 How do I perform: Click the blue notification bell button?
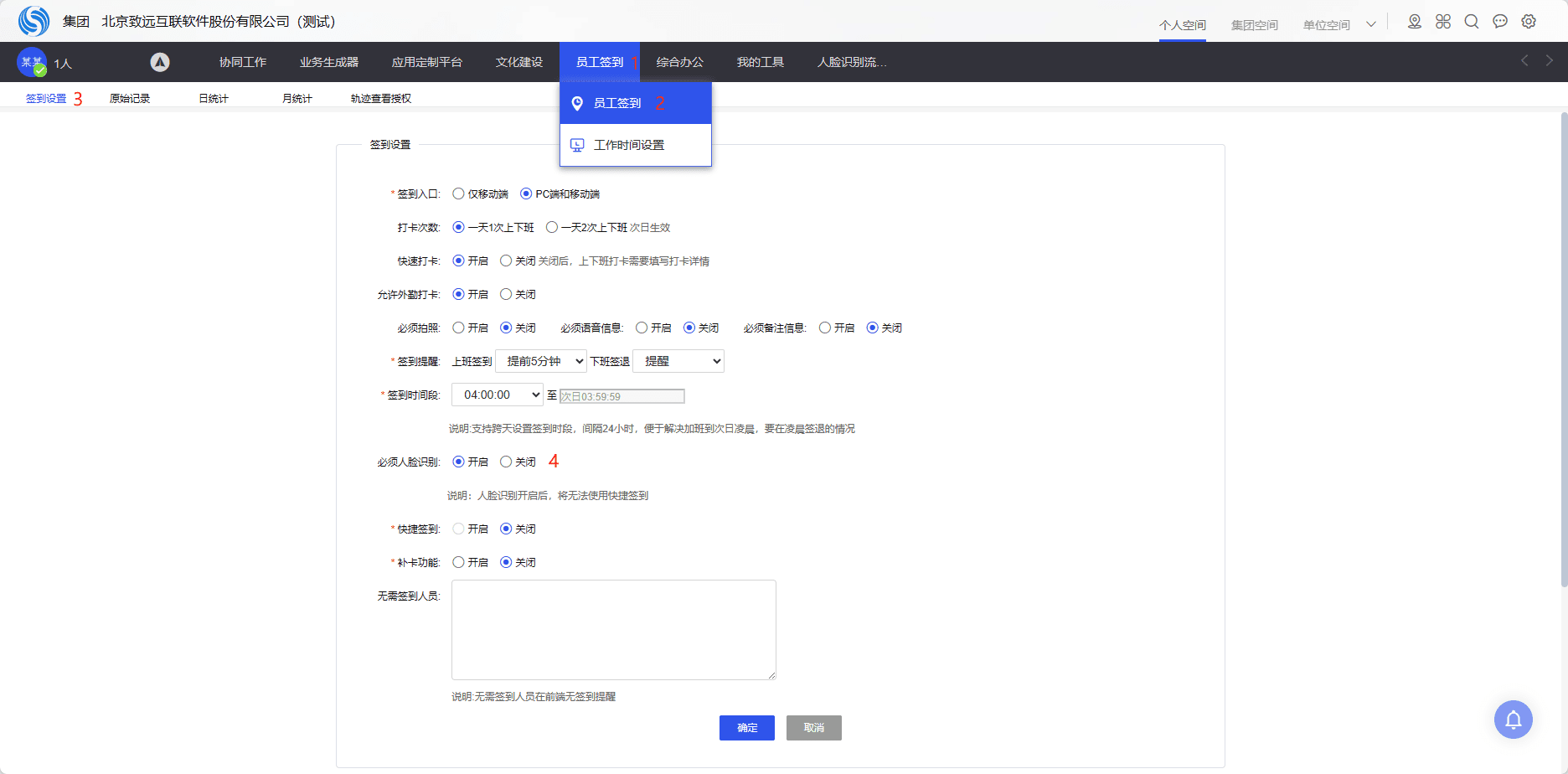tap(1514, 720)
